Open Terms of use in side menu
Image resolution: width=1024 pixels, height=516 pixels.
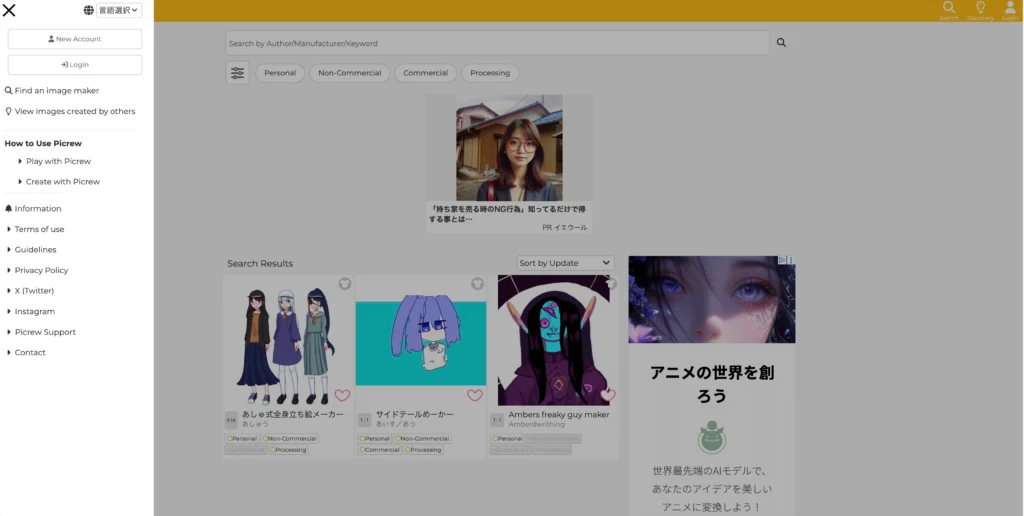pos(39,229)
